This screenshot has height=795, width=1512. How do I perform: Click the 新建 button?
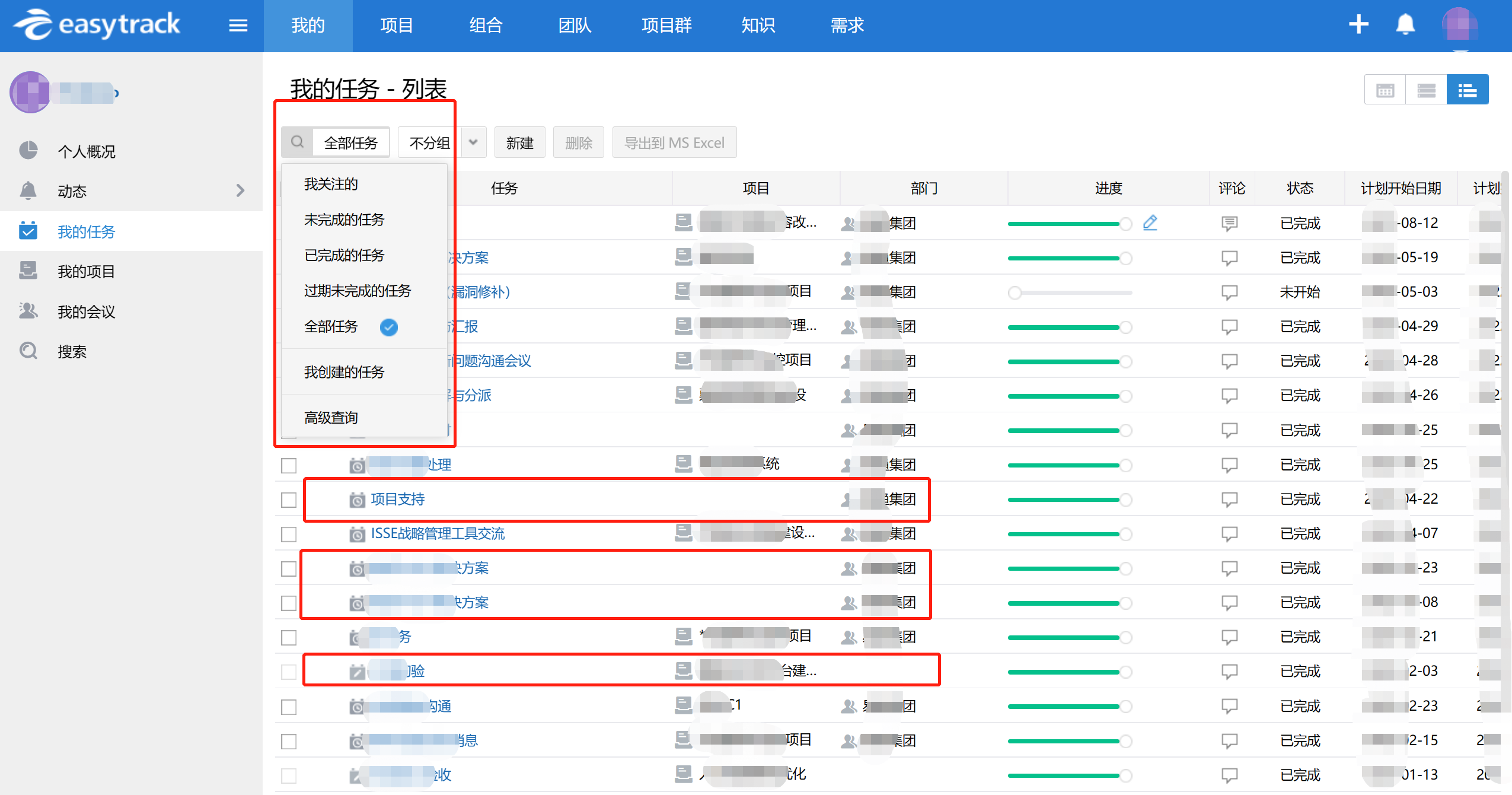tap(519, 142)
